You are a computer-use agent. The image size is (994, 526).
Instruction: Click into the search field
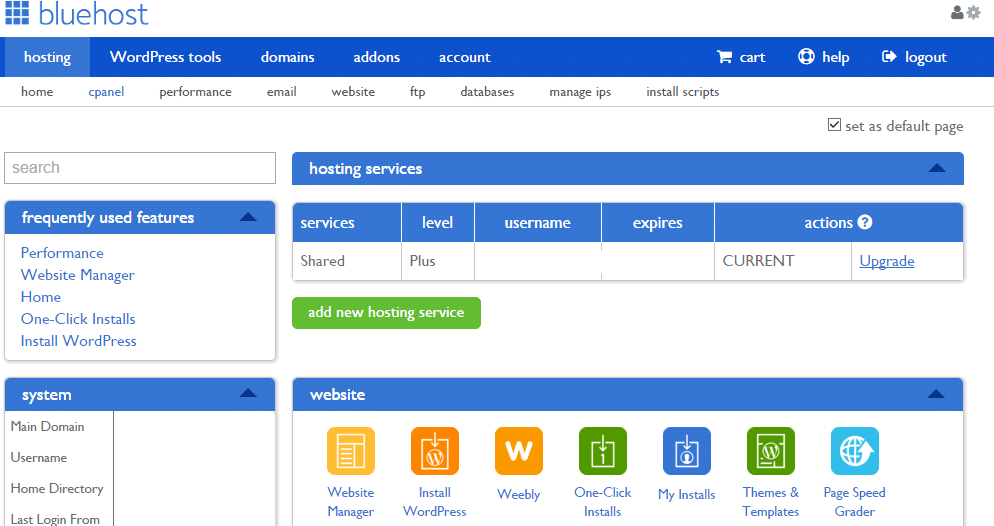(140, 168)
